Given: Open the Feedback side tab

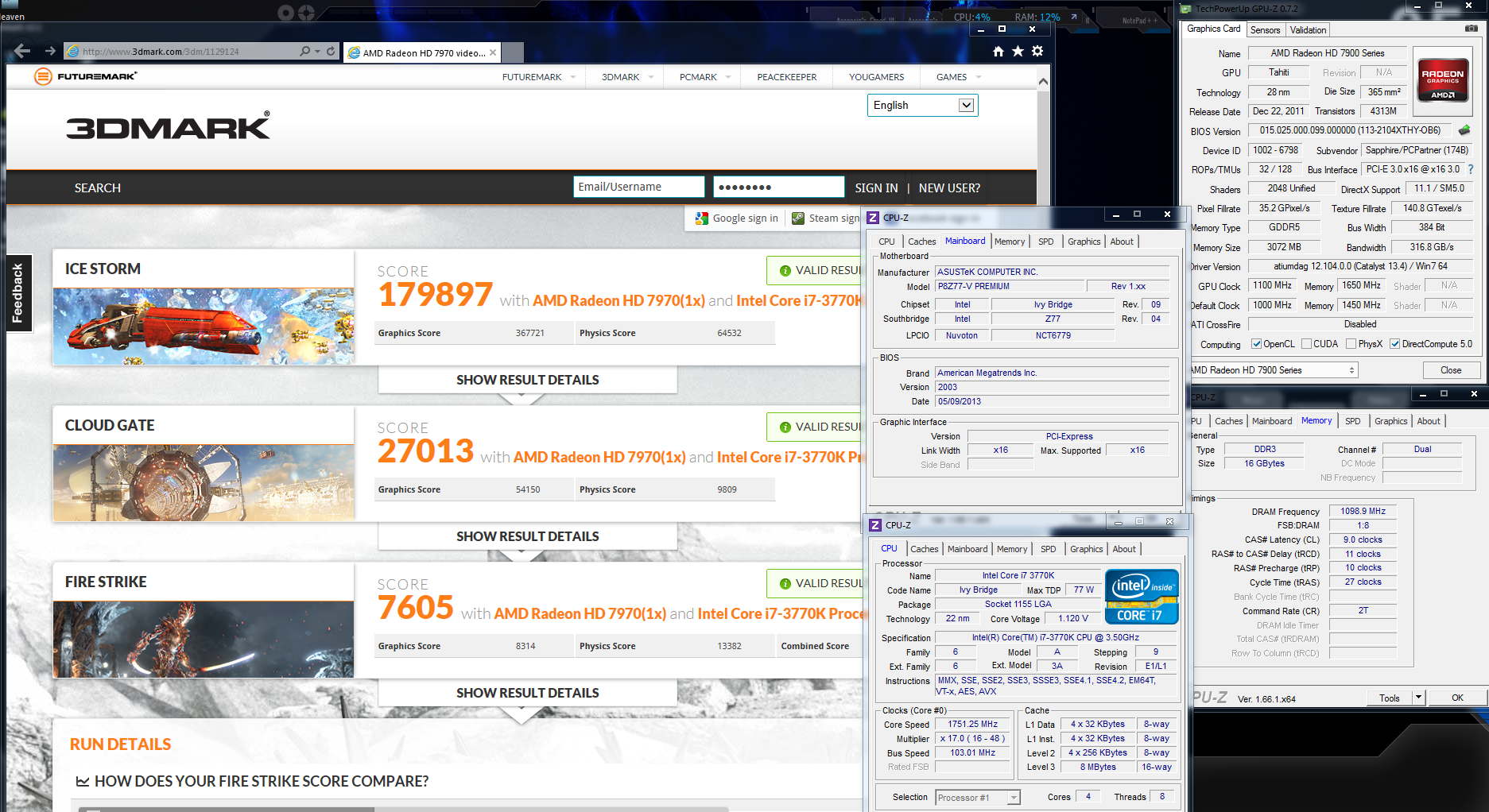Looking at the screenshot, I should (18, 293).
